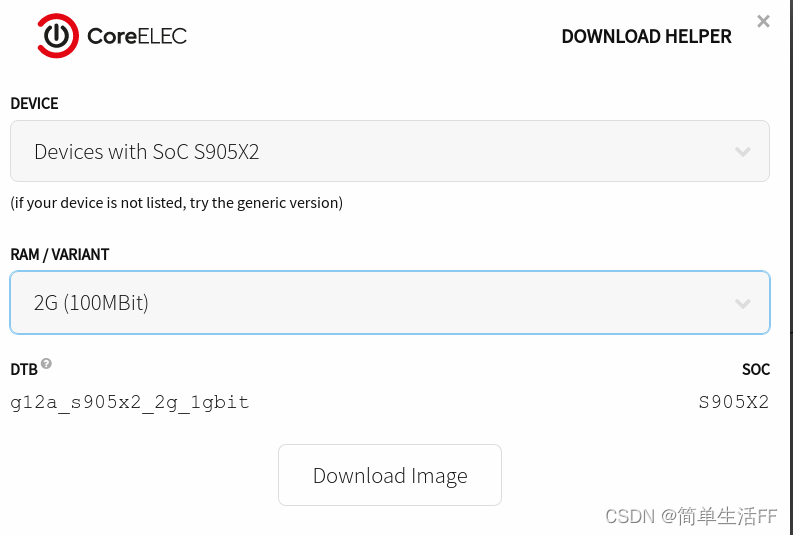This screenshot has width=793, height=535.
Task: Click the DTB help question mark icon
Action: pos(46,364)
